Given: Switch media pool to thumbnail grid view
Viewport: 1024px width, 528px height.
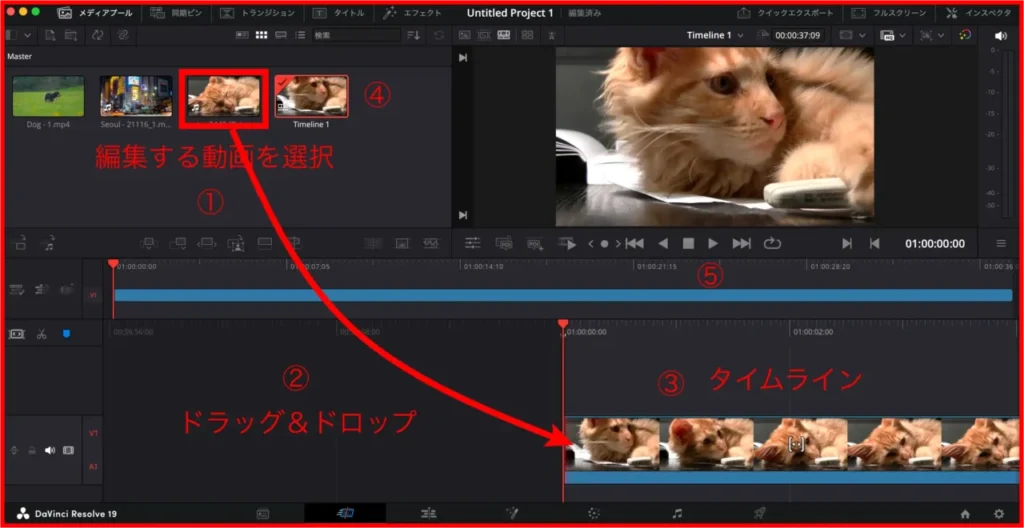Looking at the screenshot, I should (x=261, y=35).
